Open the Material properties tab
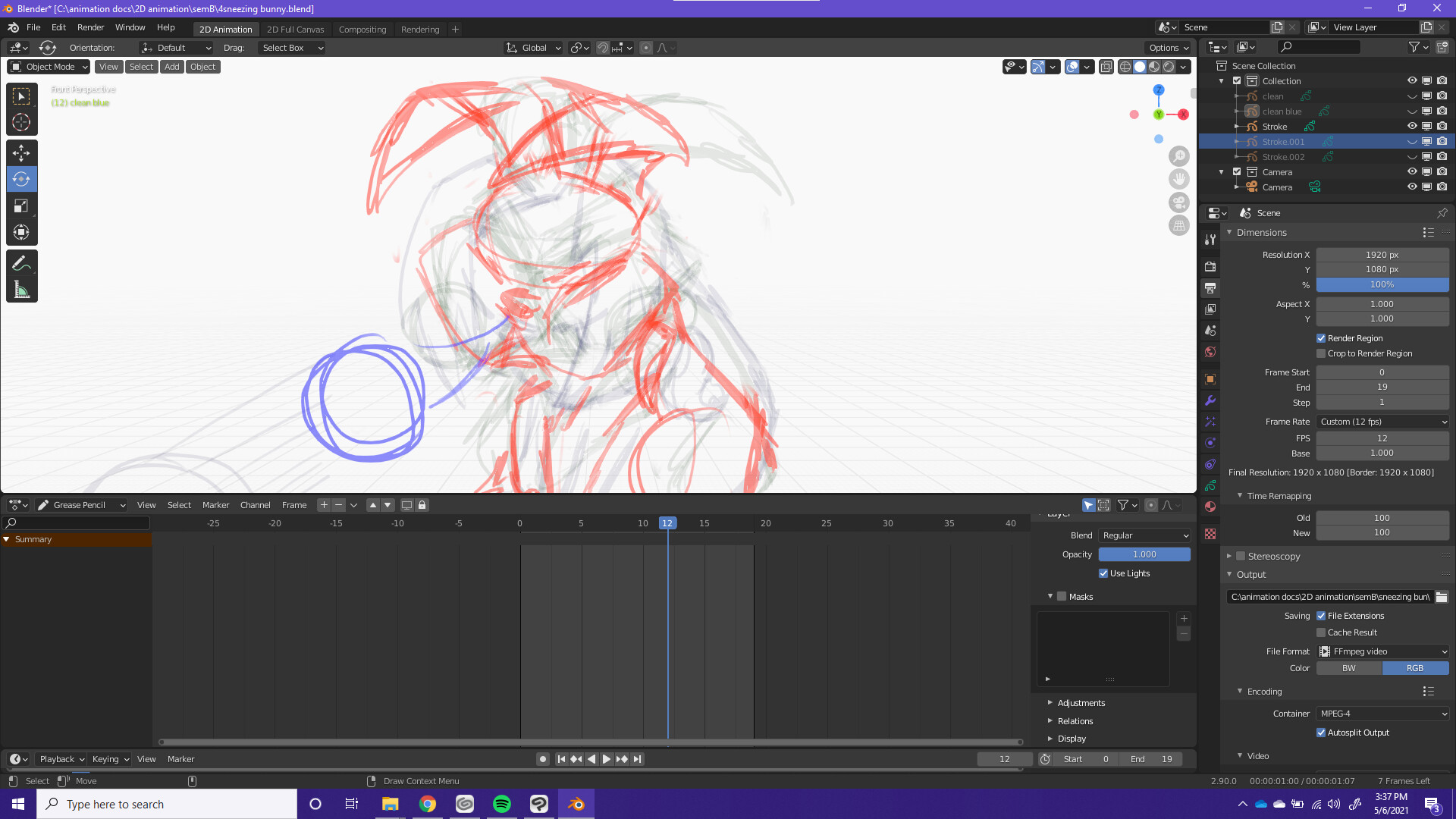1456x819 pixels. click(1210, 507)
